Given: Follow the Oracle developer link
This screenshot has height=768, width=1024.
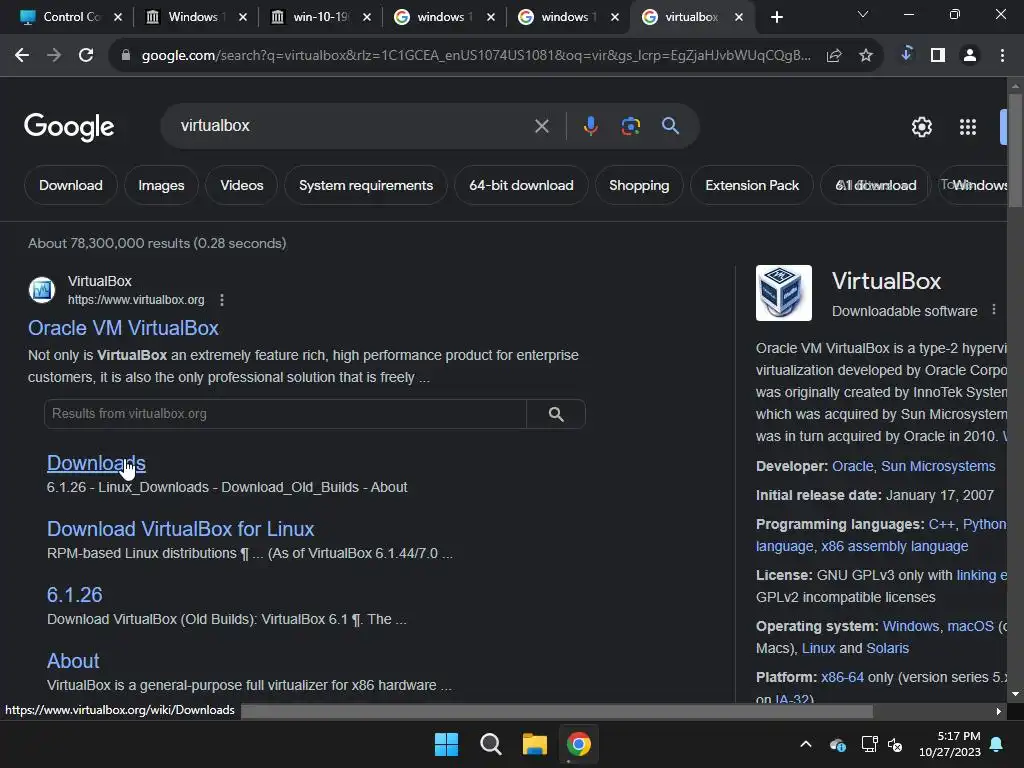Looking at the screenshot, I should pos(852,466).
